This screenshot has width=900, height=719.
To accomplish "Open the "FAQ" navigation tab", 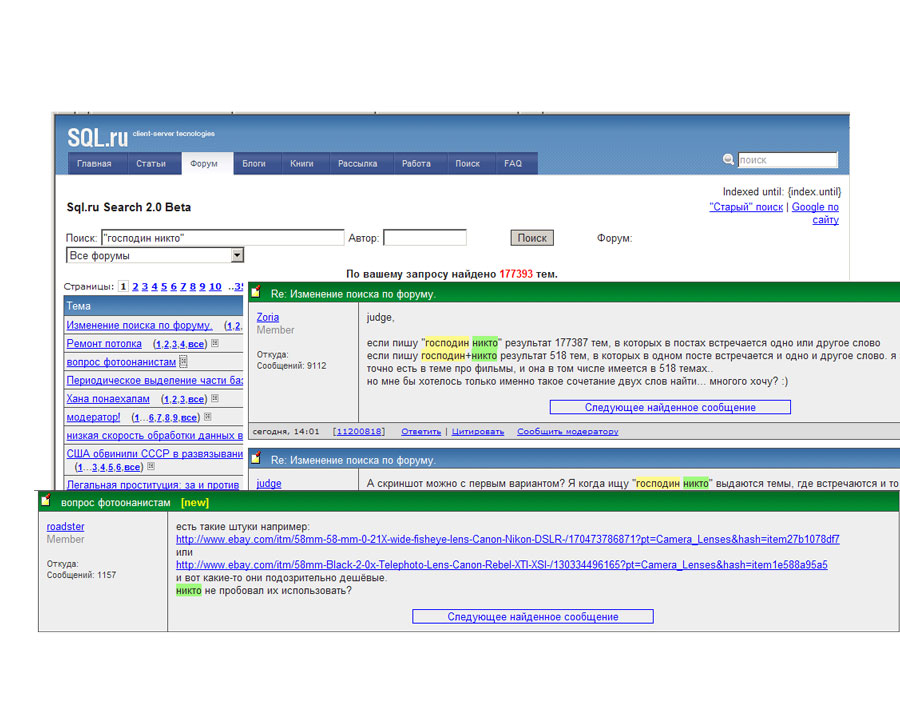I will 512,164.
